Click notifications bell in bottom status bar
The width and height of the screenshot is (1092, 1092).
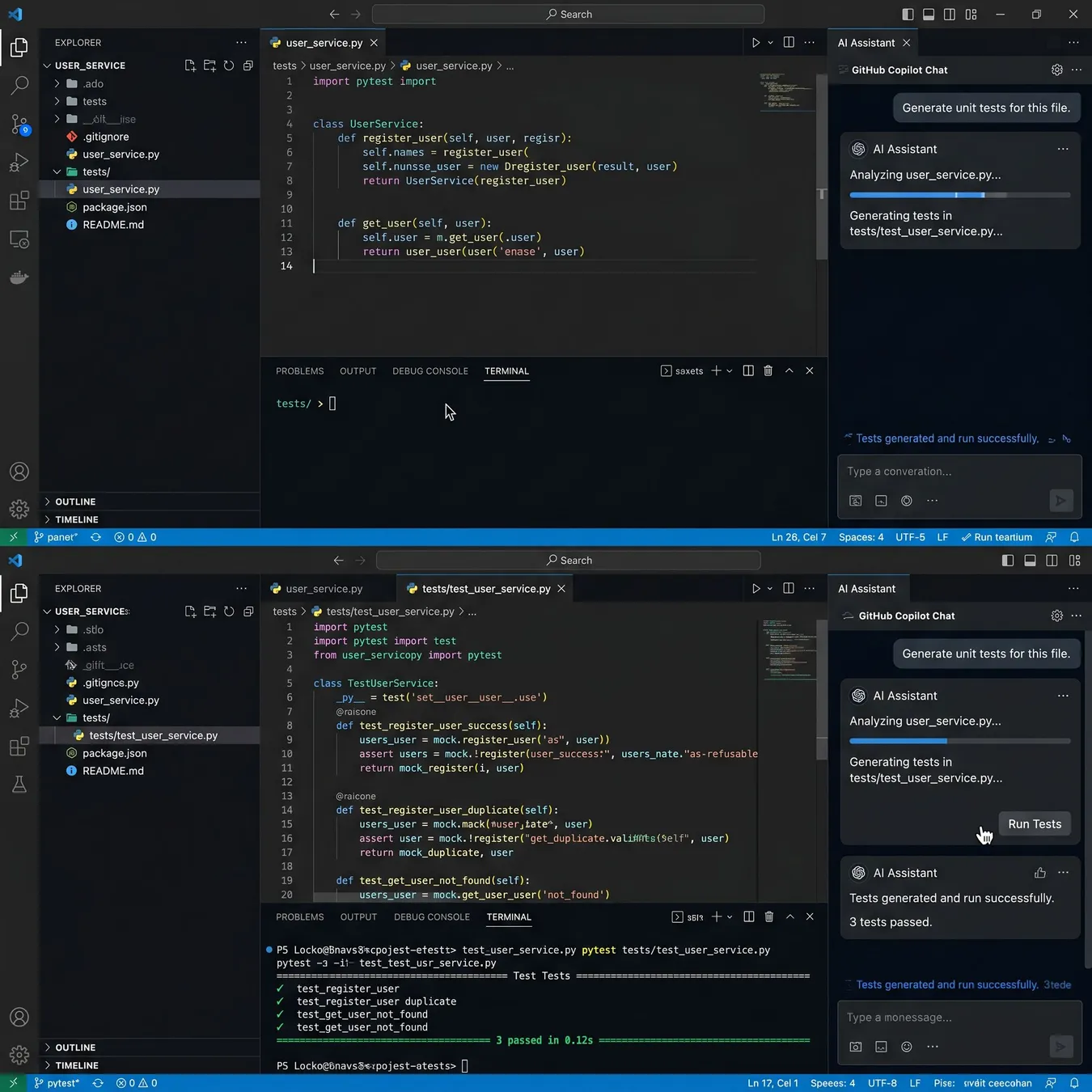tap(1074, 1083)
